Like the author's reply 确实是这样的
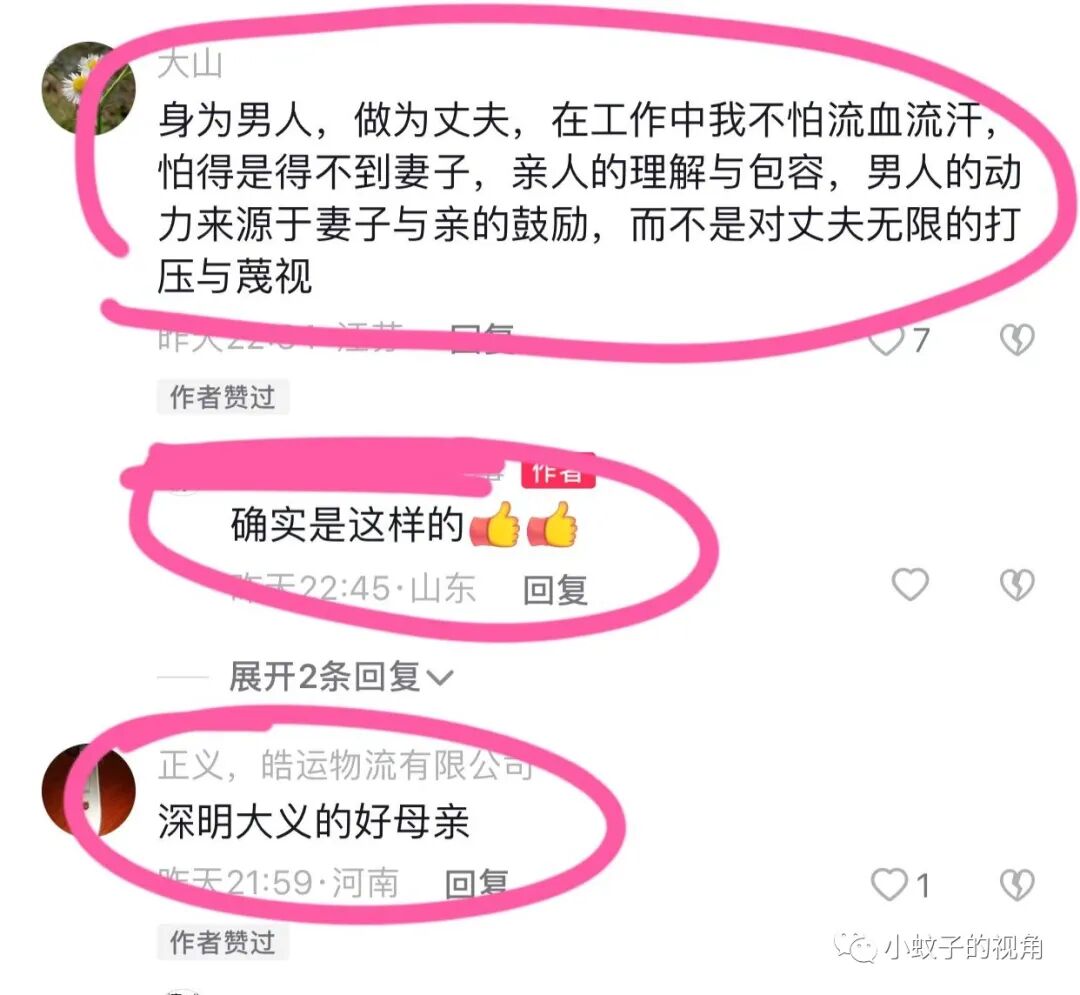The height and width of the screenshot is (995, 1080). (911, 585)
